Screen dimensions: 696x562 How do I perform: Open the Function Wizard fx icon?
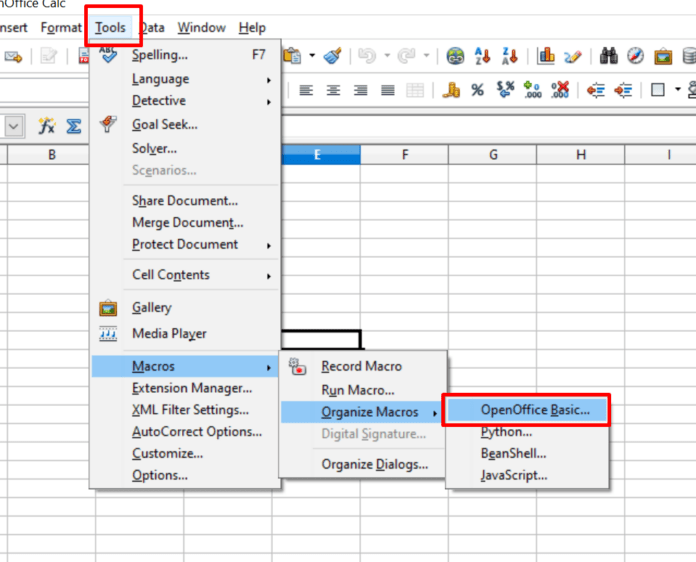pyautogui.click(x=46, y=127)
